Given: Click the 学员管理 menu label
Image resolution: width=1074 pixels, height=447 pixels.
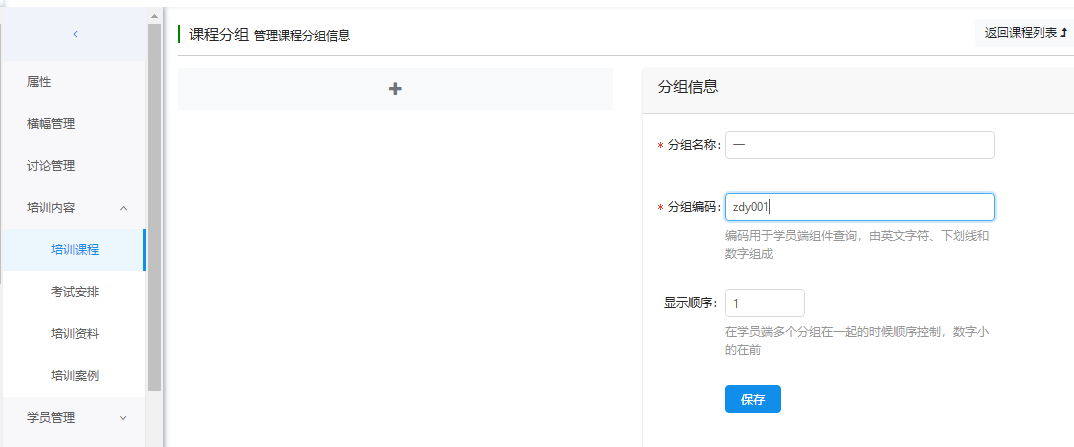Looking at the screenshot, I should point(51,418).
